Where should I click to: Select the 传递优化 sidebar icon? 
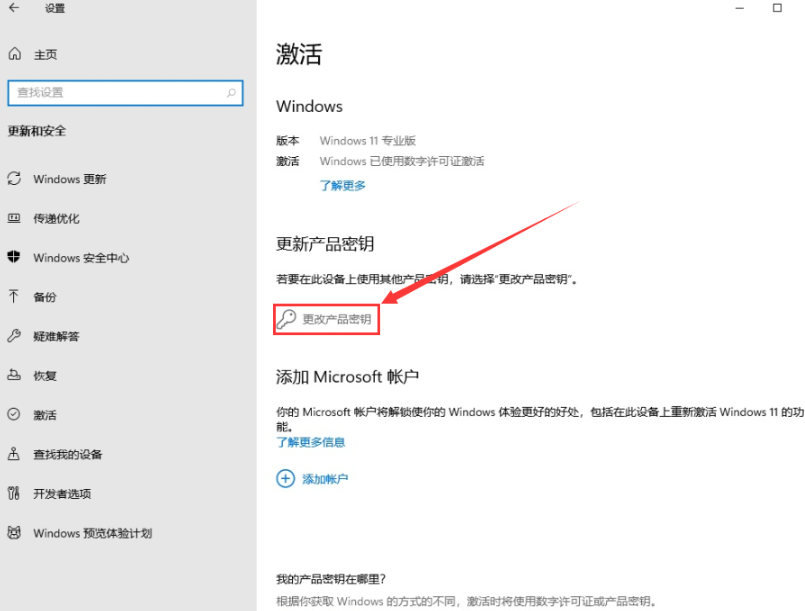14,218
